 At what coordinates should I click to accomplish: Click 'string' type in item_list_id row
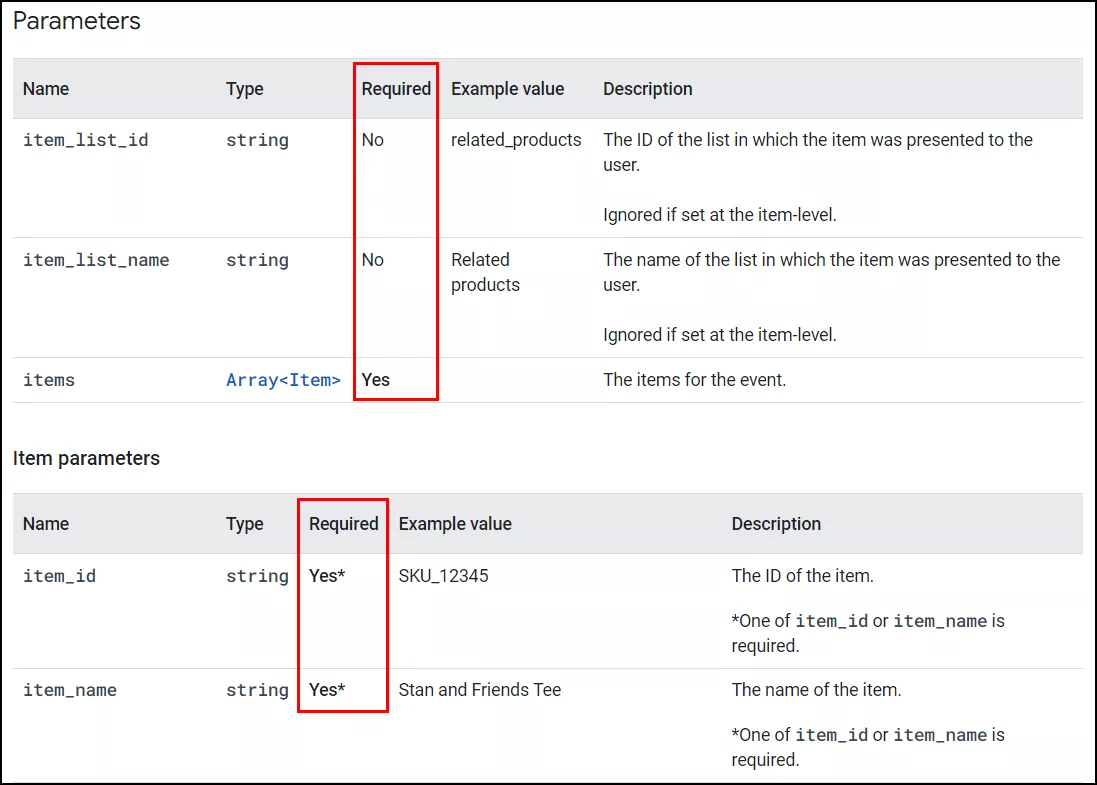(x=257, y=140)
